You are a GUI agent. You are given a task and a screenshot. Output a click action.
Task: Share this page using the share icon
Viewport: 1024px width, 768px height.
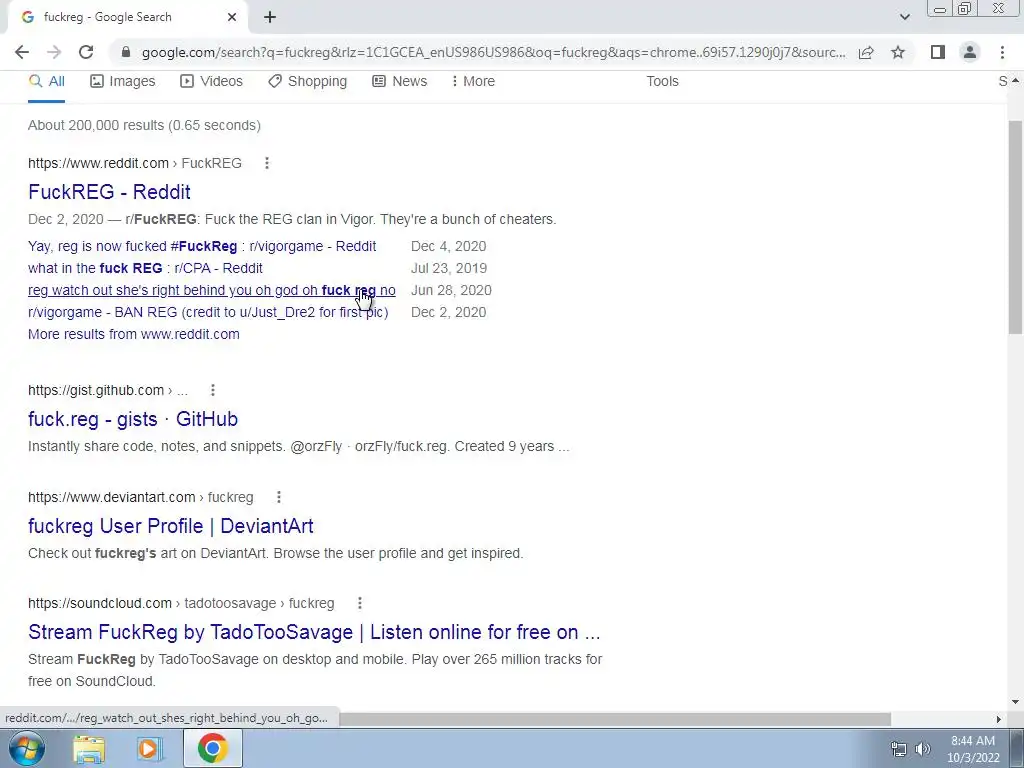coord(866,52)
